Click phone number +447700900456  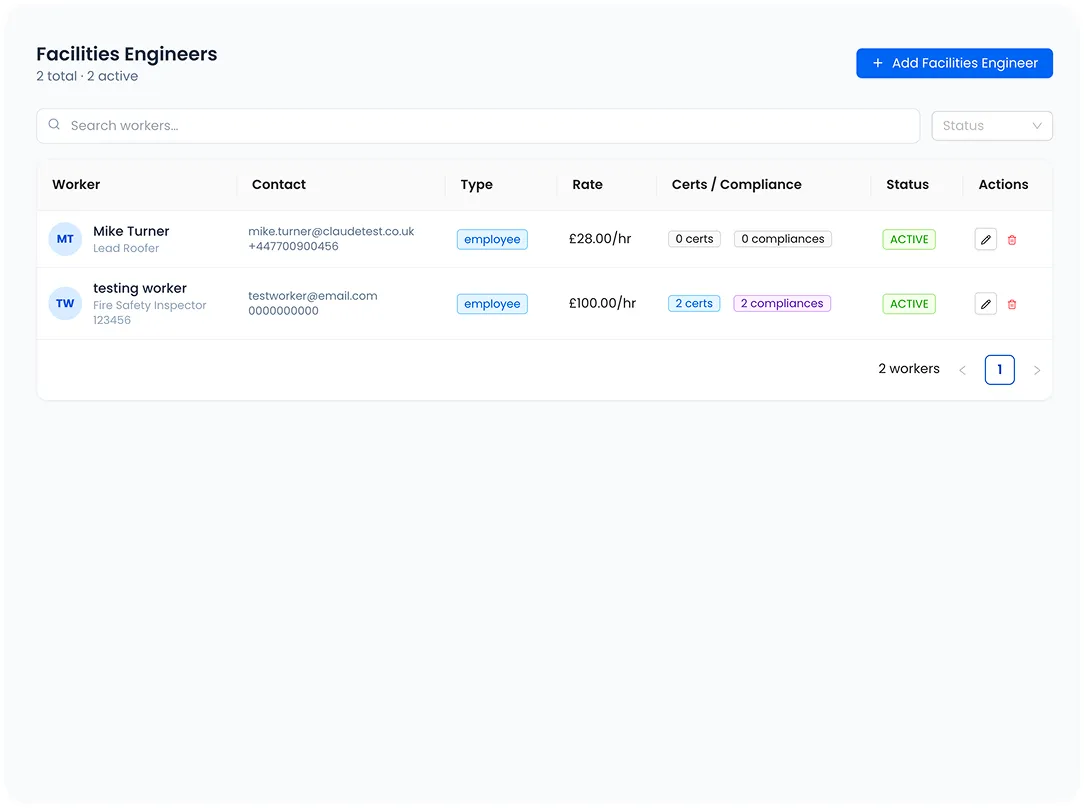pyautogui.click(x=293, y=246)
